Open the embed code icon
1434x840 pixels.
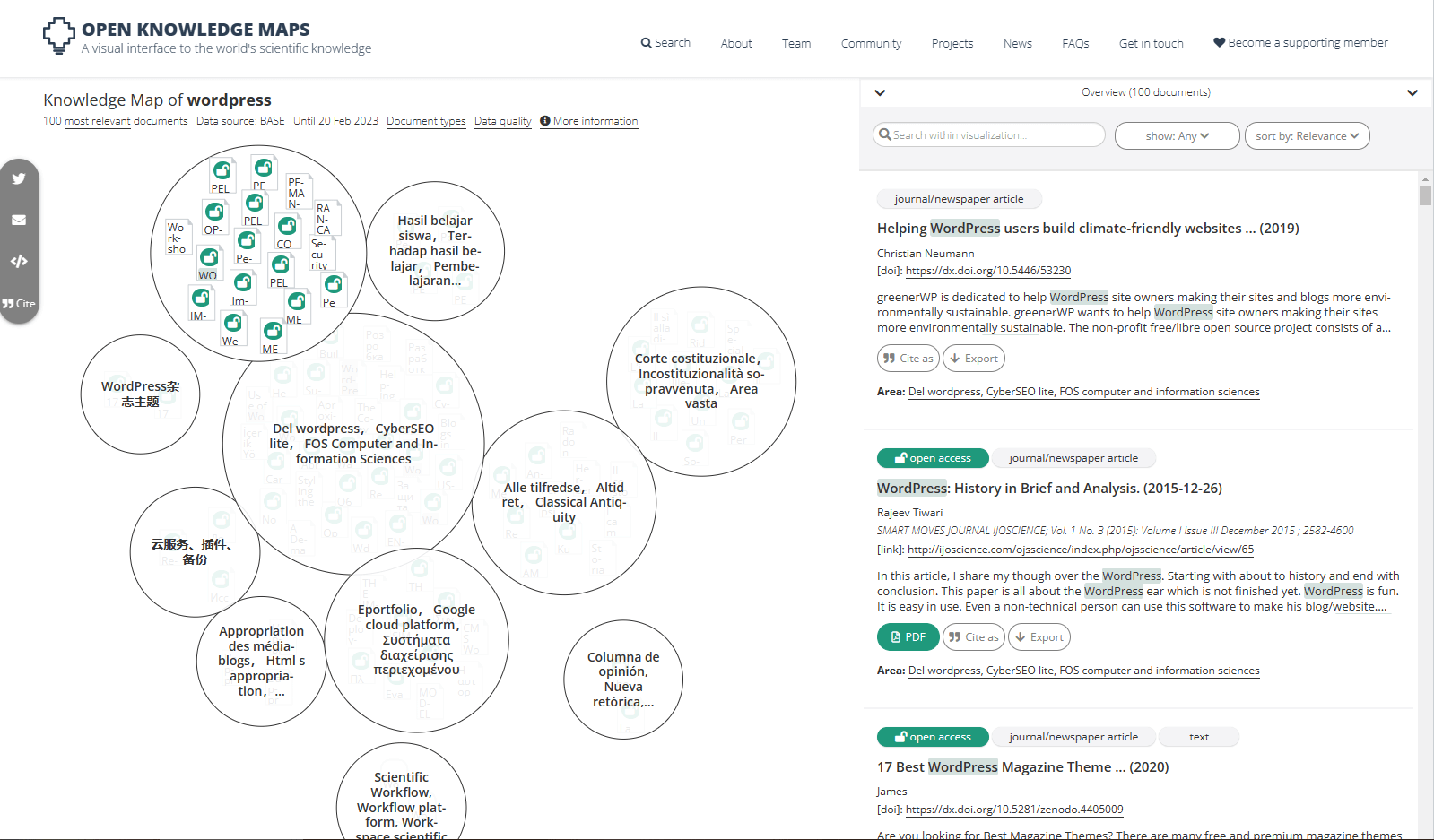coord(19,262)
